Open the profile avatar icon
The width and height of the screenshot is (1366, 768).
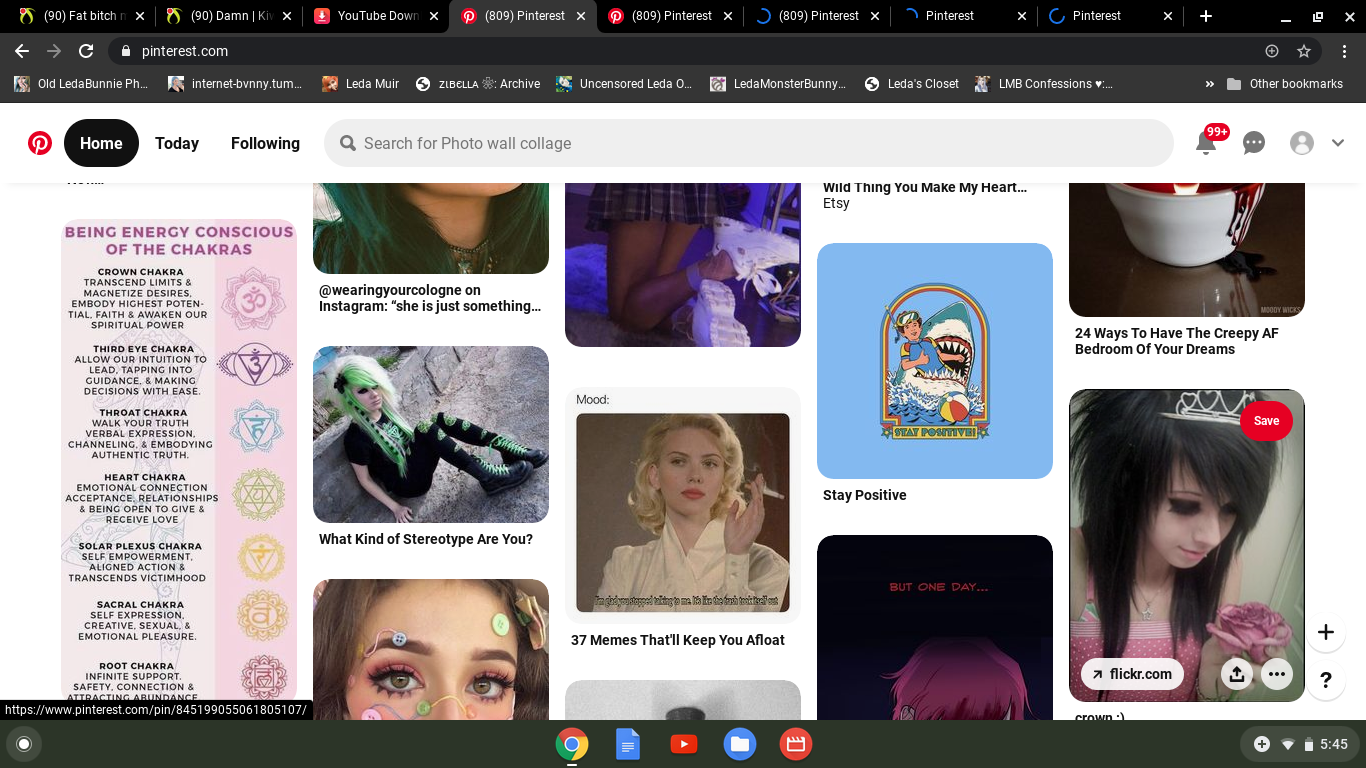pos(1302,143)
